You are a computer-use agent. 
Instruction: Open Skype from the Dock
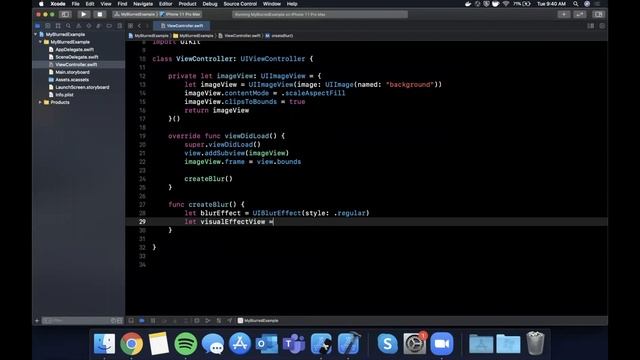coord(387,344)
